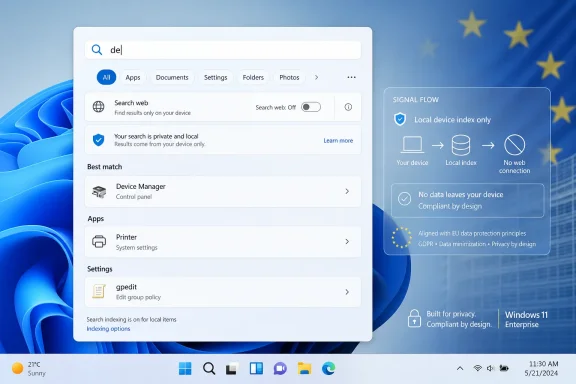Switch to the Photos filter tab
The width and height of the screenshot is (576, 384).
point(289,77)
